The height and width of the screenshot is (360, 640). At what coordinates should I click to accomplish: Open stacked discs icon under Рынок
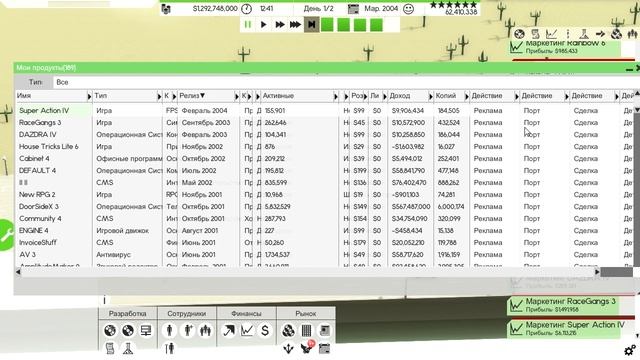click(288, 330)
